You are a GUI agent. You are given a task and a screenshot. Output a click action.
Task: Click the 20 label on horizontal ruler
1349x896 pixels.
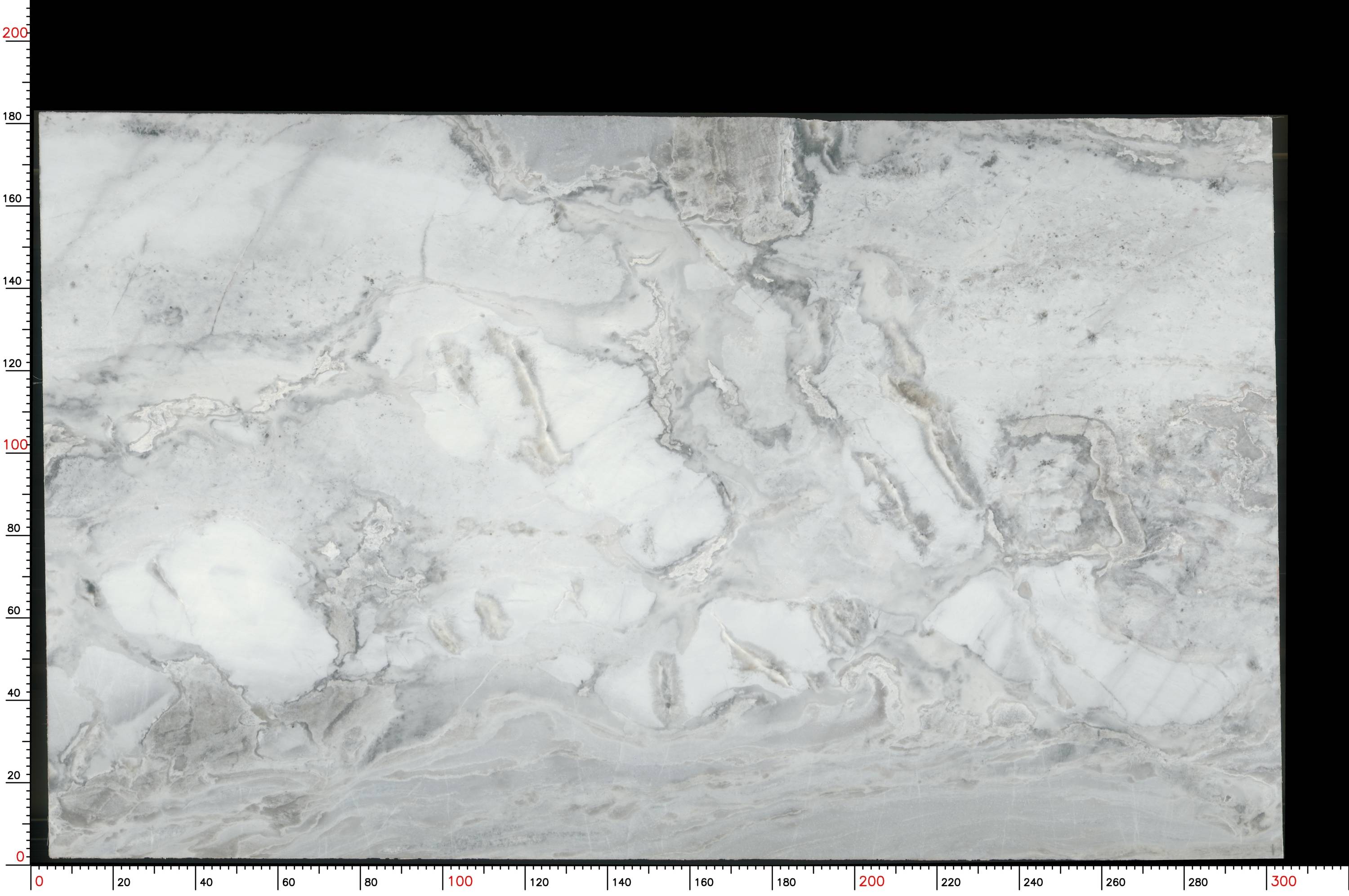[123, 882]
